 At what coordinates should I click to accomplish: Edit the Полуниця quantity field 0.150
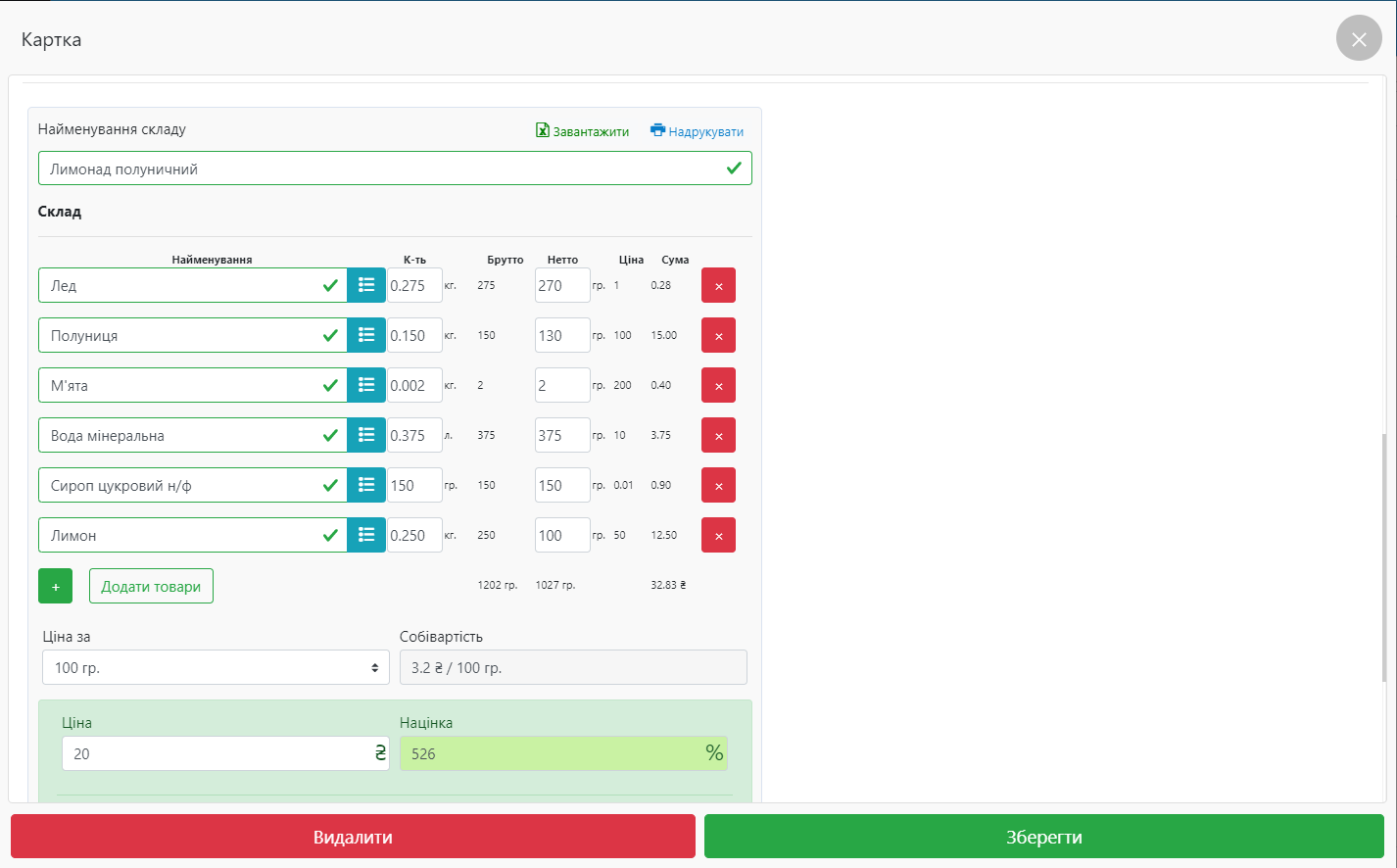tap(413, 335)
